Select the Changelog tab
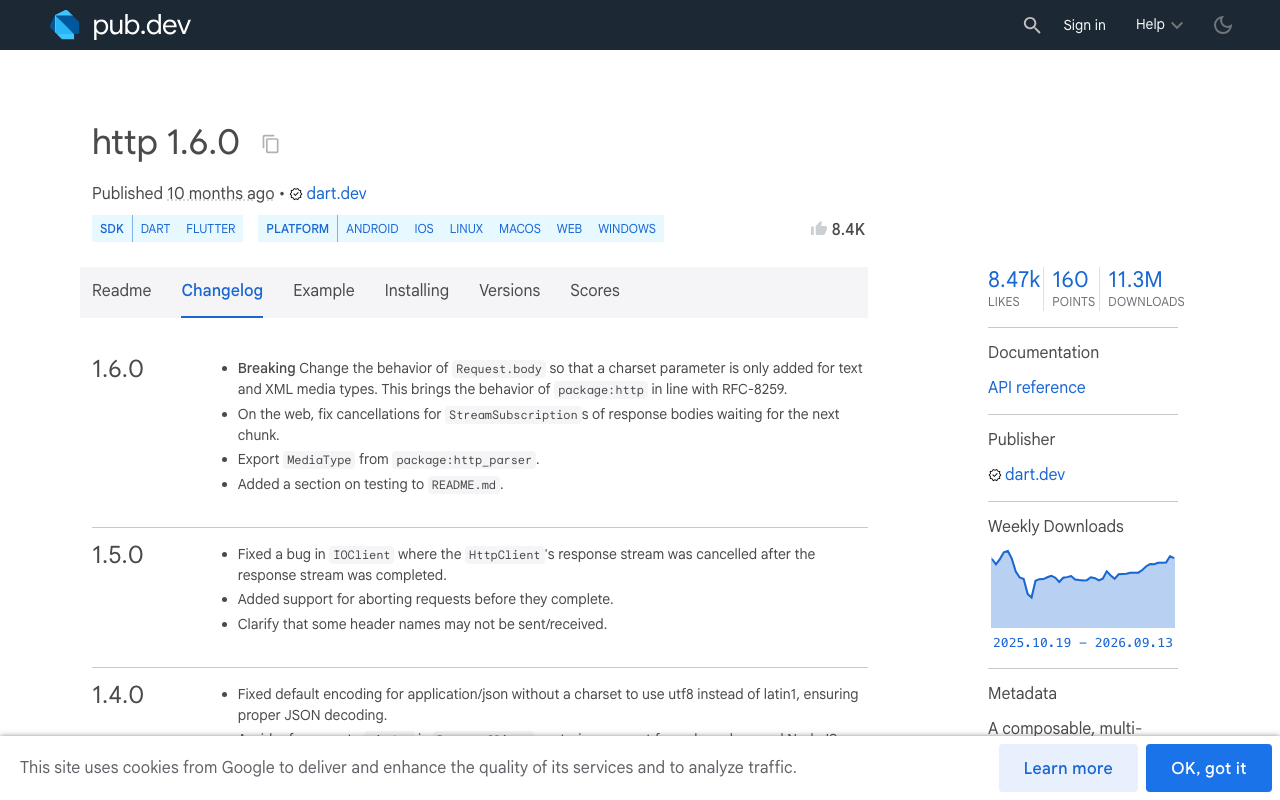1280x800 pixels. coord(222,291)
